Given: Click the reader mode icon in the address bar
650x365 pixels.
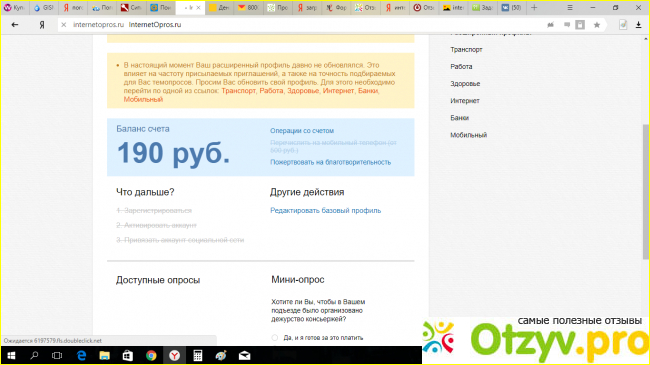Looking at the screenshot, I should point(580,25).
